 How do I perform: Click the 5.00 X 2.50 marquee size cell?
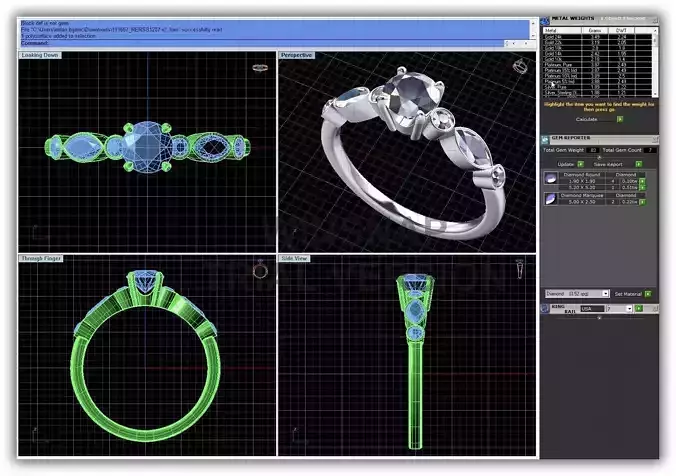click(x=582, y=201)
